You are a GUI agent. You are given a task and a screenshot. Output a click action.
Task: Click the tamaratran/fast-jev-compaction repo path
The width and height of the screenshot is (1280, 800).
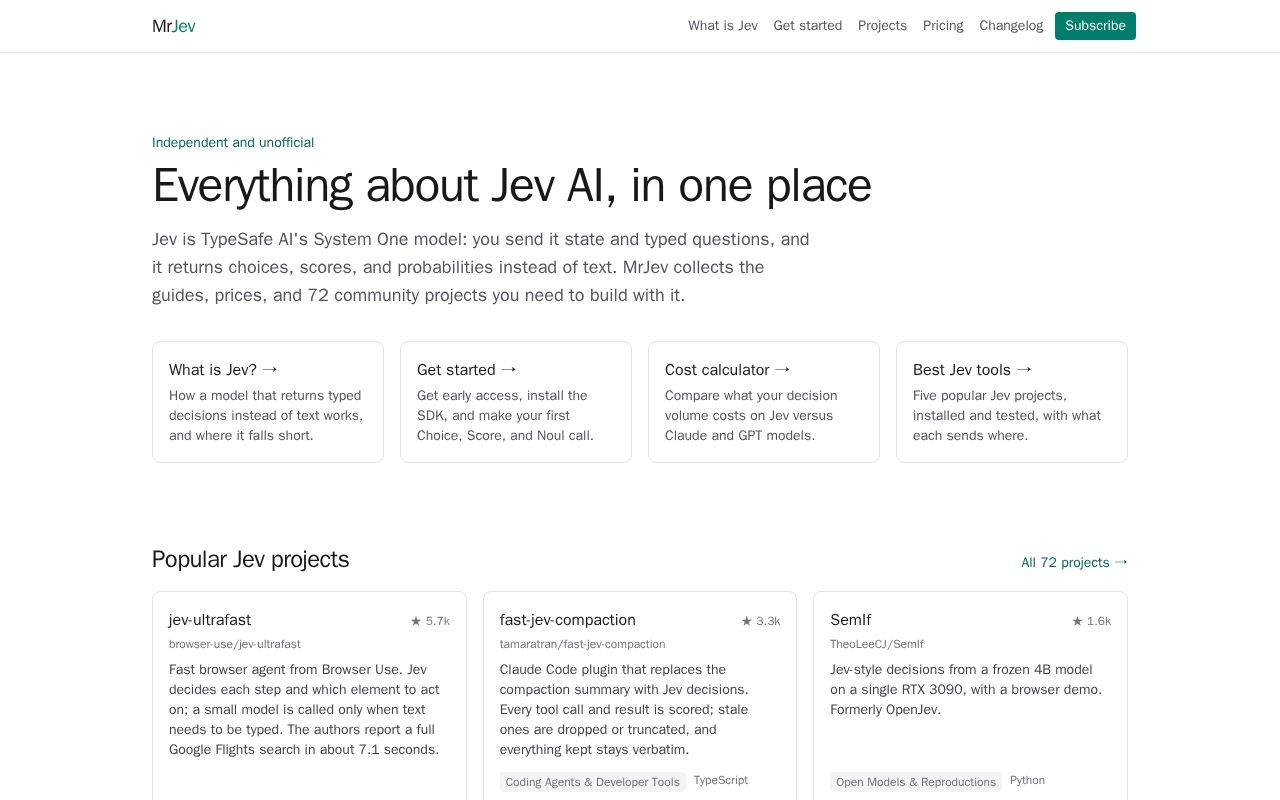coord(583,644)
